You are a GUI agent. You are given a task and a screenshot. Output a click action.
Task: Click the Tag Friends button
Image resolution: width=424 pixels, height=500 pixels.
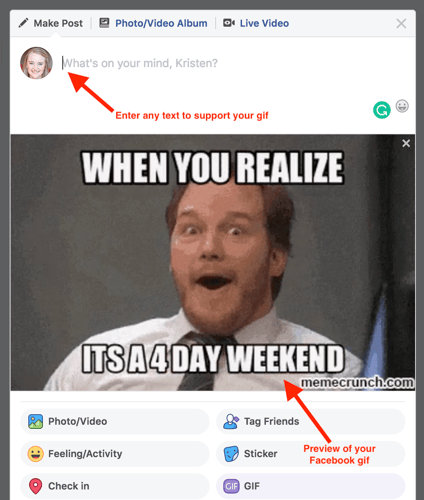[x=310, y=421]
